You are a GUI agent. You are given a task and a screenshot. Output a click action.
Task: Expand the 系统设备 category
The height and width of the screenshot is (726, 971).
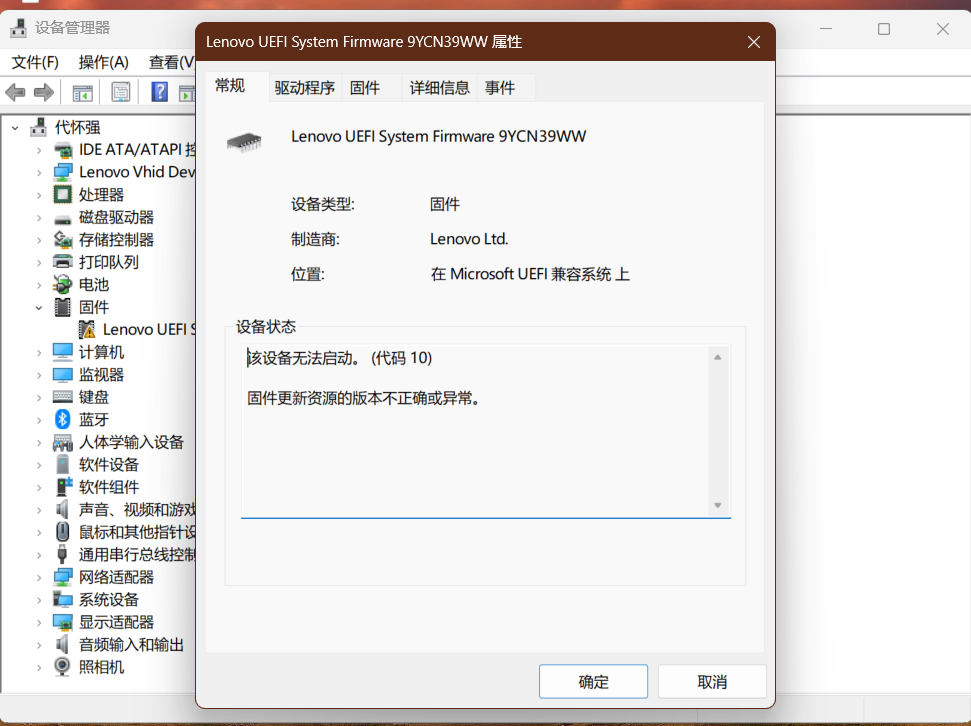click(39, 600)
